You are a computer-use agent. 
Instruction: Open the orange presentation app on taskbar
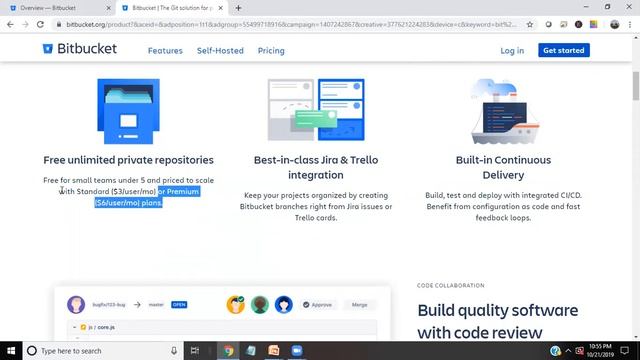[x=274, y=351]
